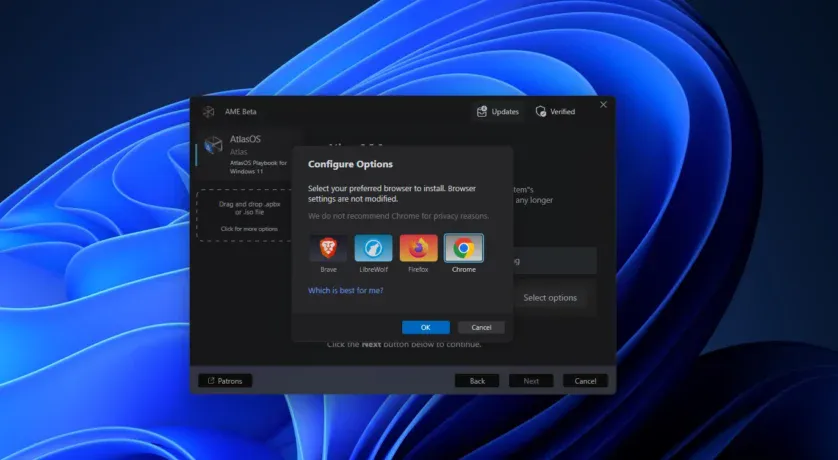The height and width of the screenshot is (460, 838).
Task: Select the Brave browser icon
Action: [x=327, y=248]
